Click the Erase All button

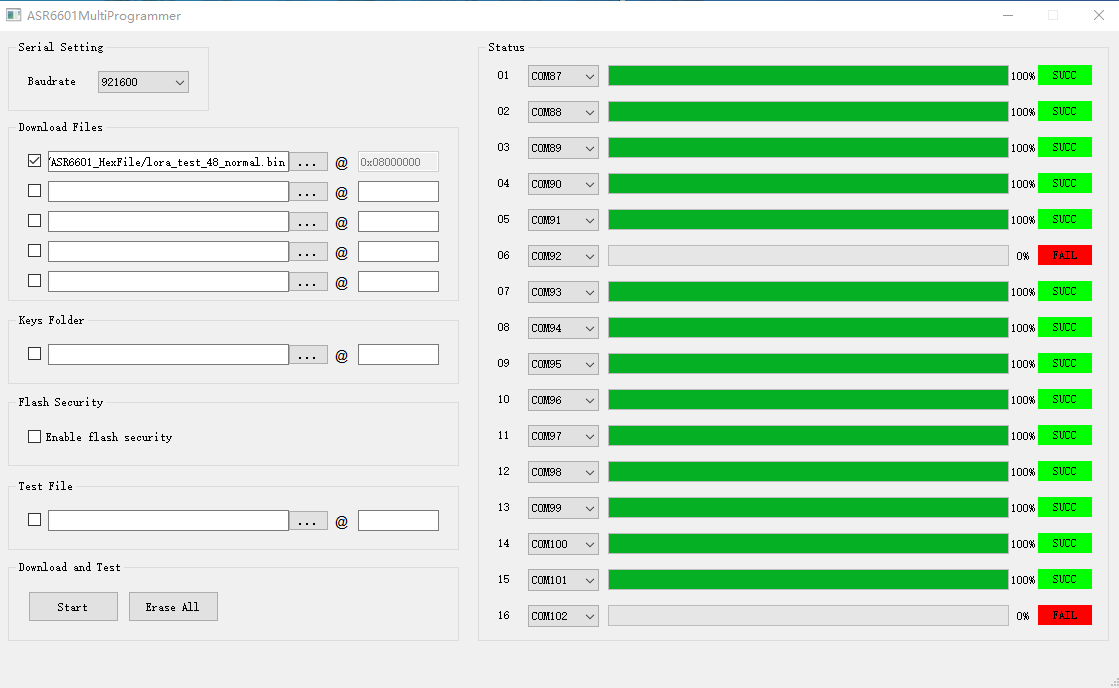point(173,607)
